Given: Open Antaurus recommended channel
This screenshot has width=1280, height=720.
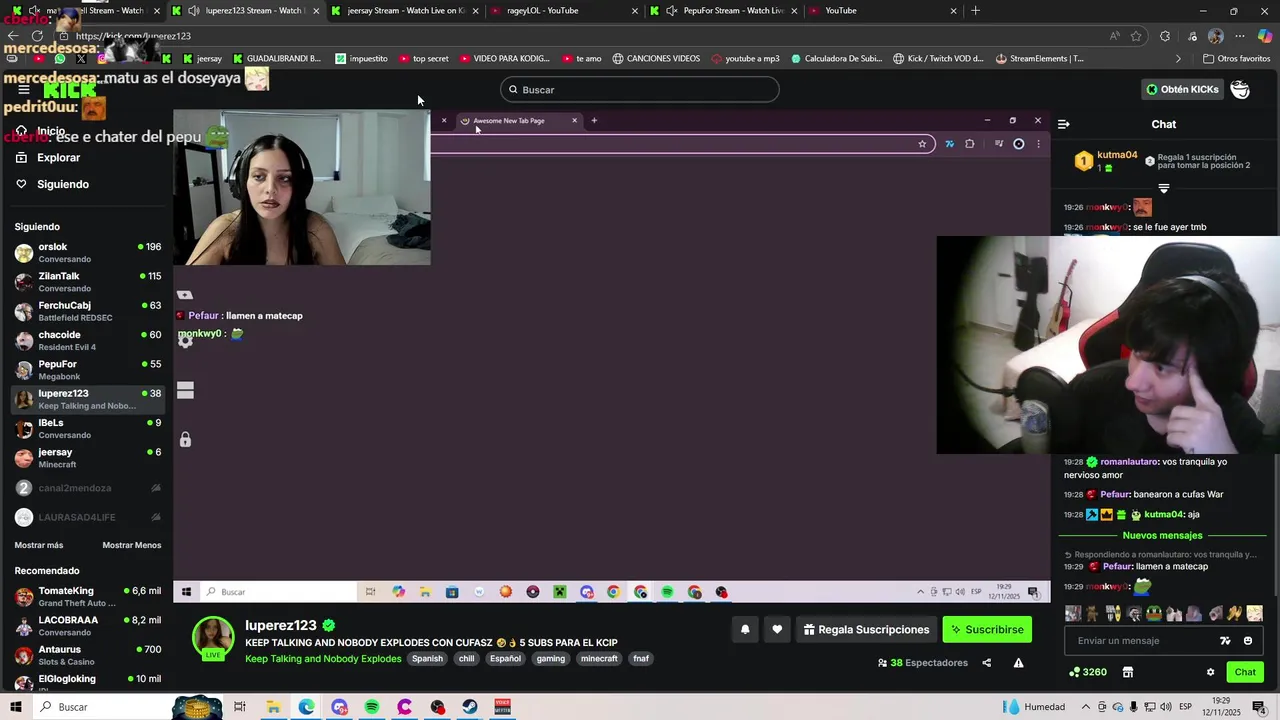Looking at the screenshot, I should click(x=87, y=655).
